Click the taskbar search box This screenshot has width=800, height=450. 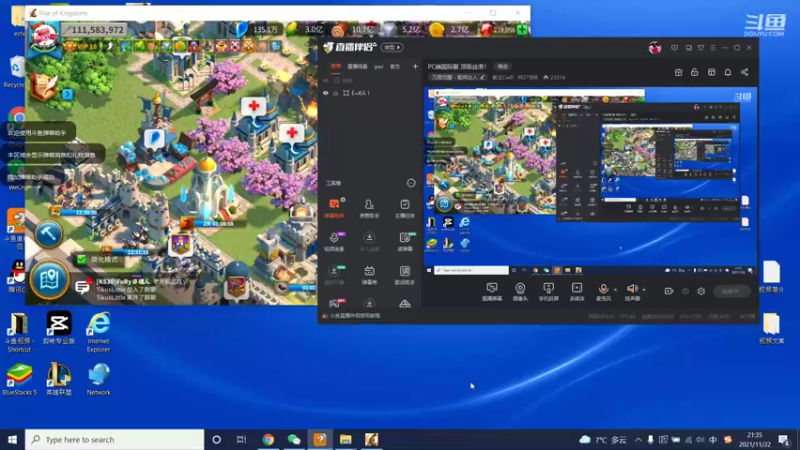114,440
